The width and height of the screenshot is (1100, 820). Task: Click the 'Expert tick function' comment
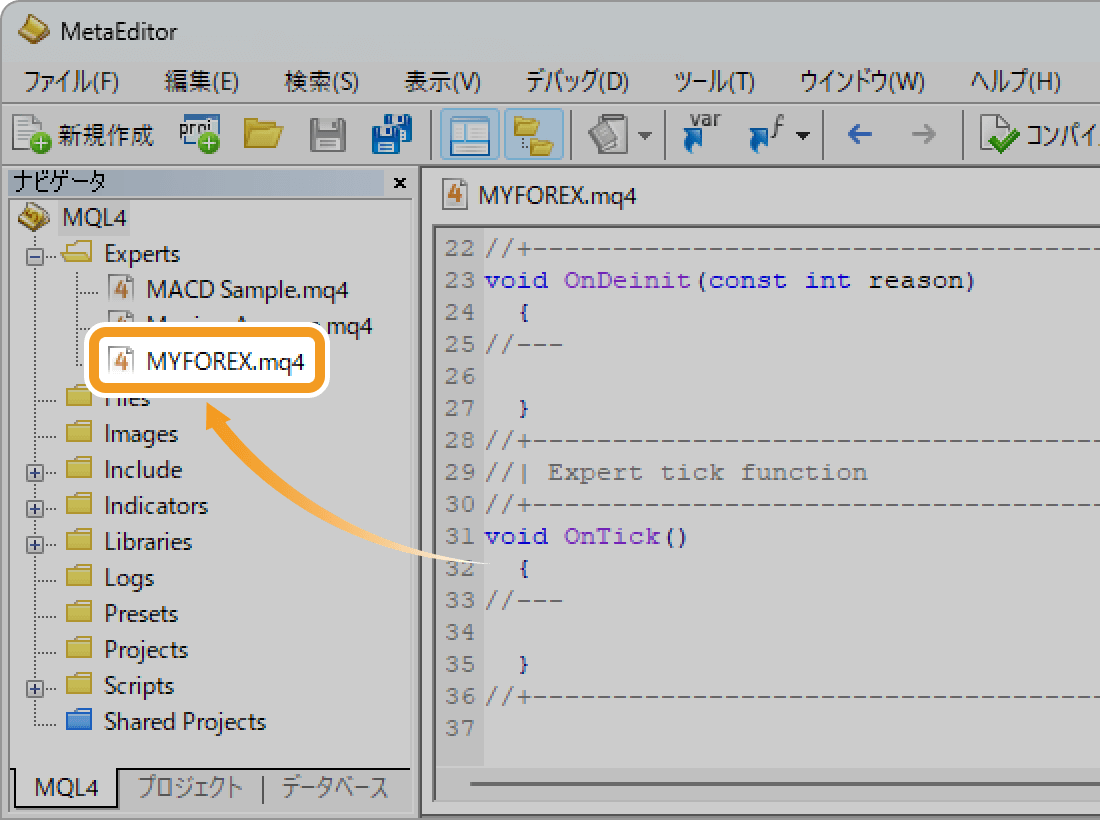tap(707, 473)
